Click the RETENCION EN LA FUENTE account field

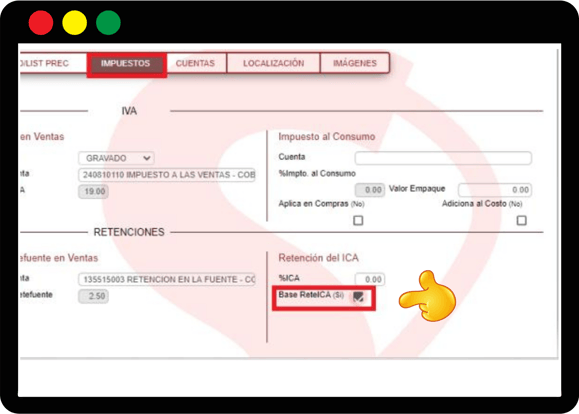[x=167, y=280]
